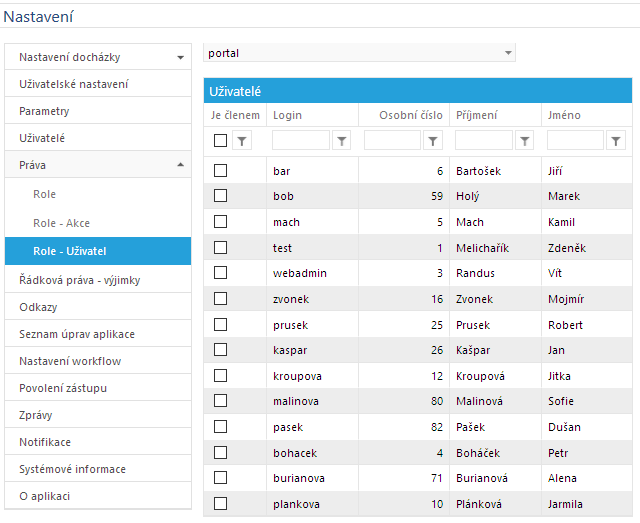This screenshot has height=523, width=640.
Task: Select the 'Kroupová' surname cell
Action: point(496,376)
